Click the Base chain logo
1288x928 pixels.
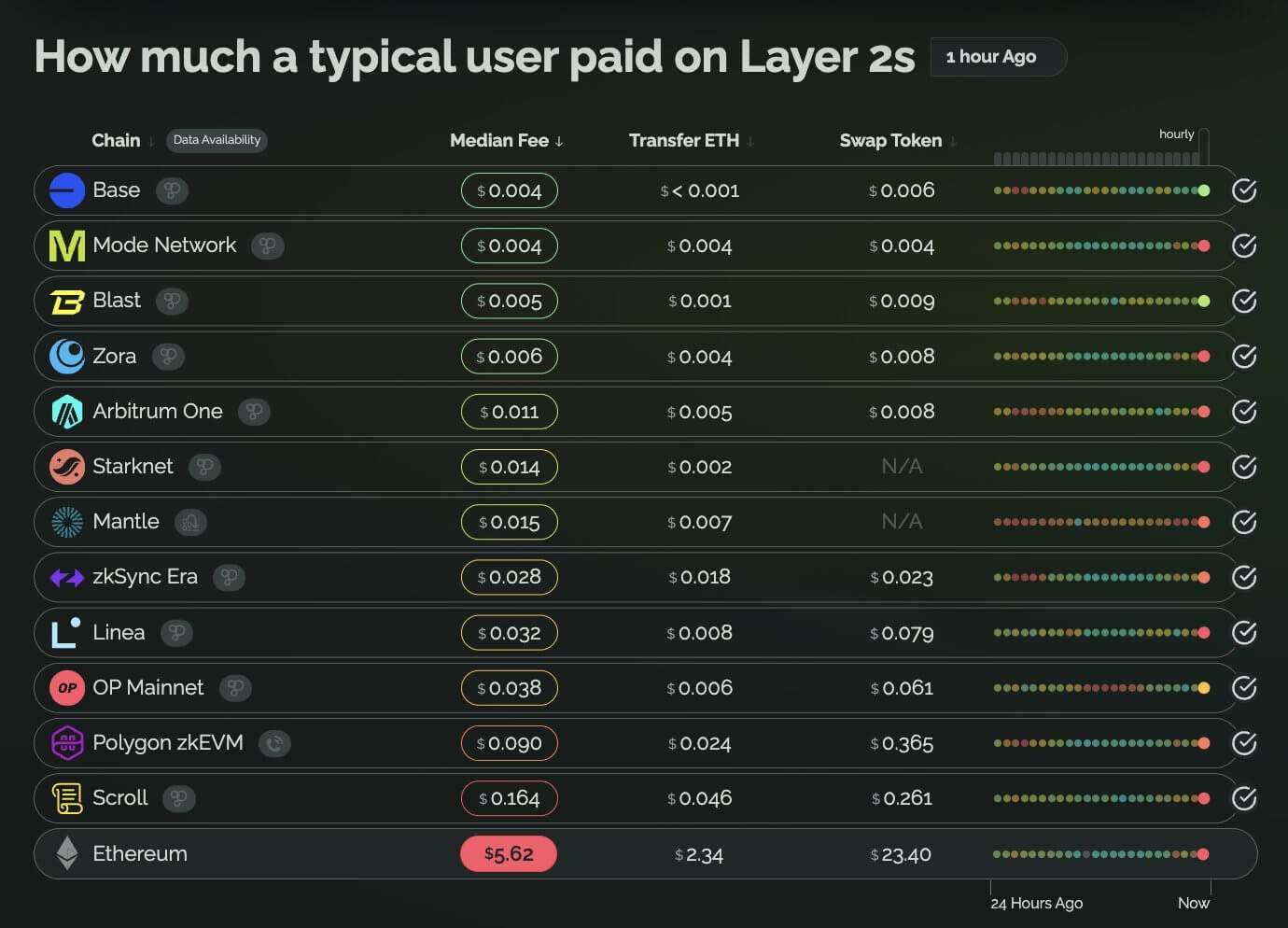[x=67, y=190]
